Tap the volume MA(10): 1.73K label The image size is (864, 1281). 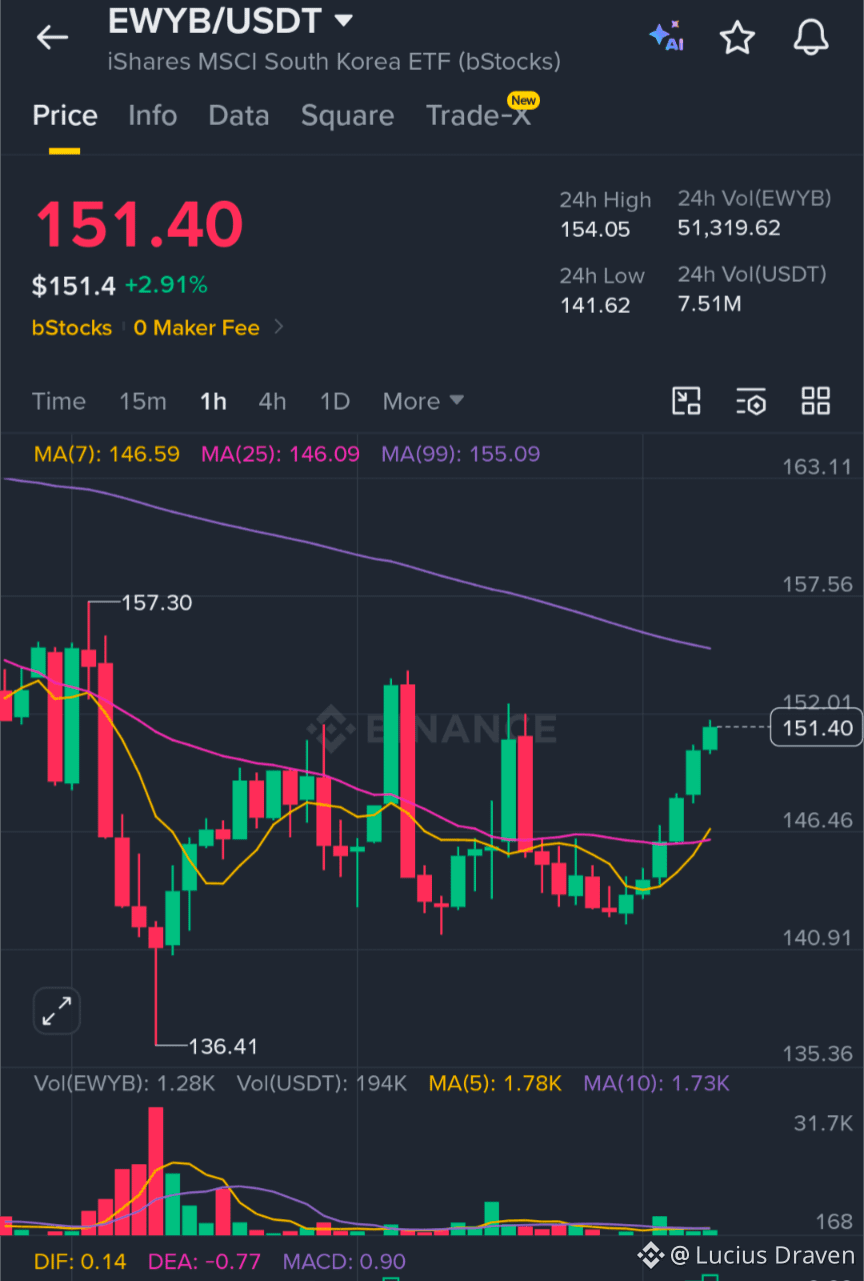click(656, 1083)
